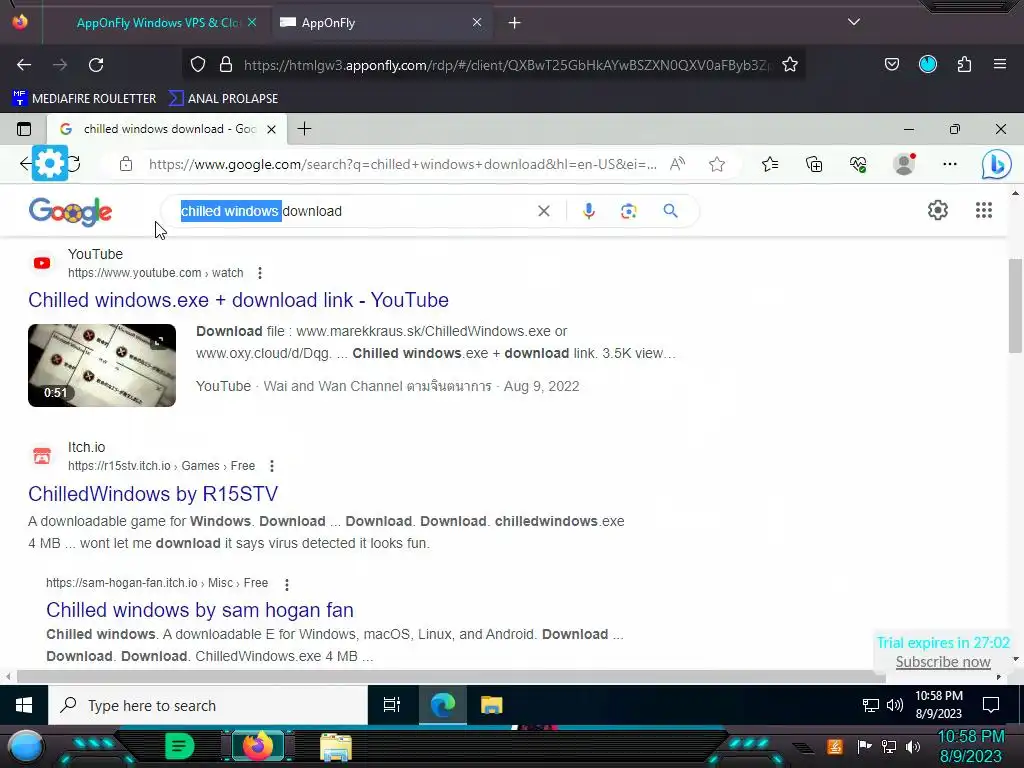The width and height of the screenshot is (1024, 768).
Task: Open the green notes app on host taskbar
Action: pyautogui.click(x=180, y=746)
